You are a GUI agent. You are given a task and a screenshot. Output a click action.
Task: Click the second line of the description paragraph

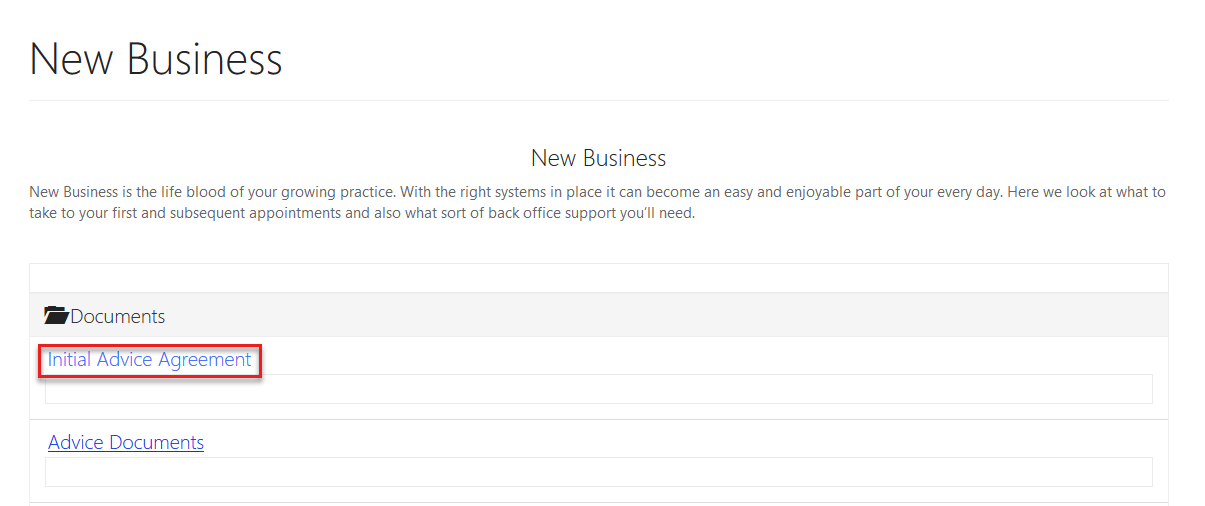tap(362, 214)
